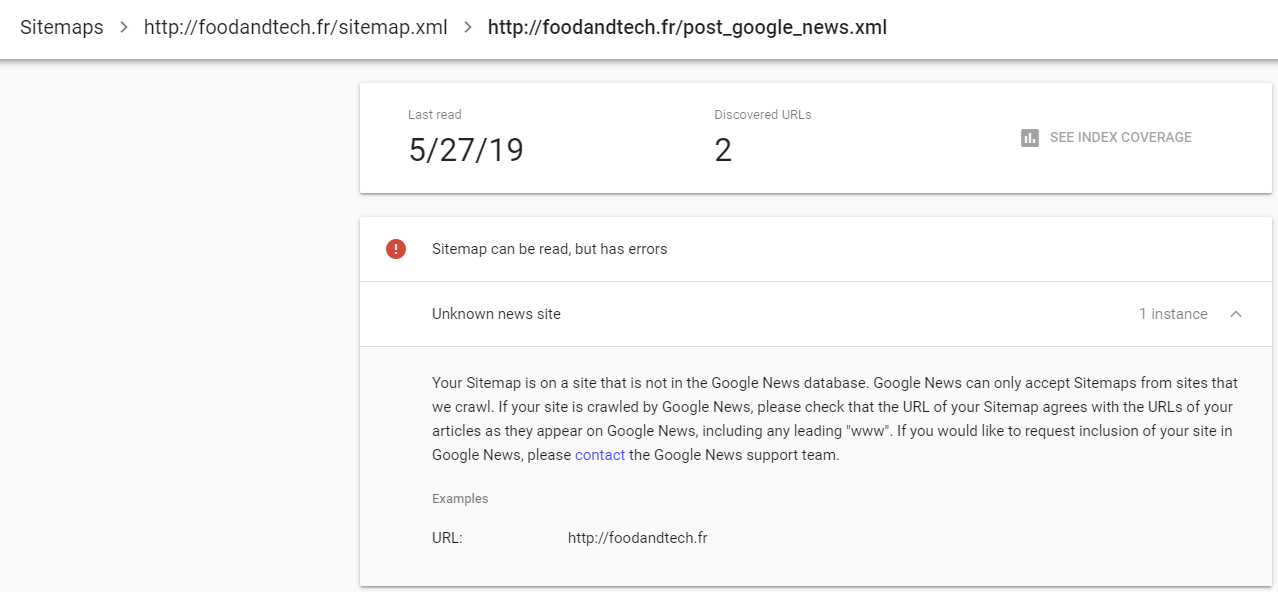Click the first breadcrumb chevron separator
The image size is (1278, 592).
click(124, 27)
